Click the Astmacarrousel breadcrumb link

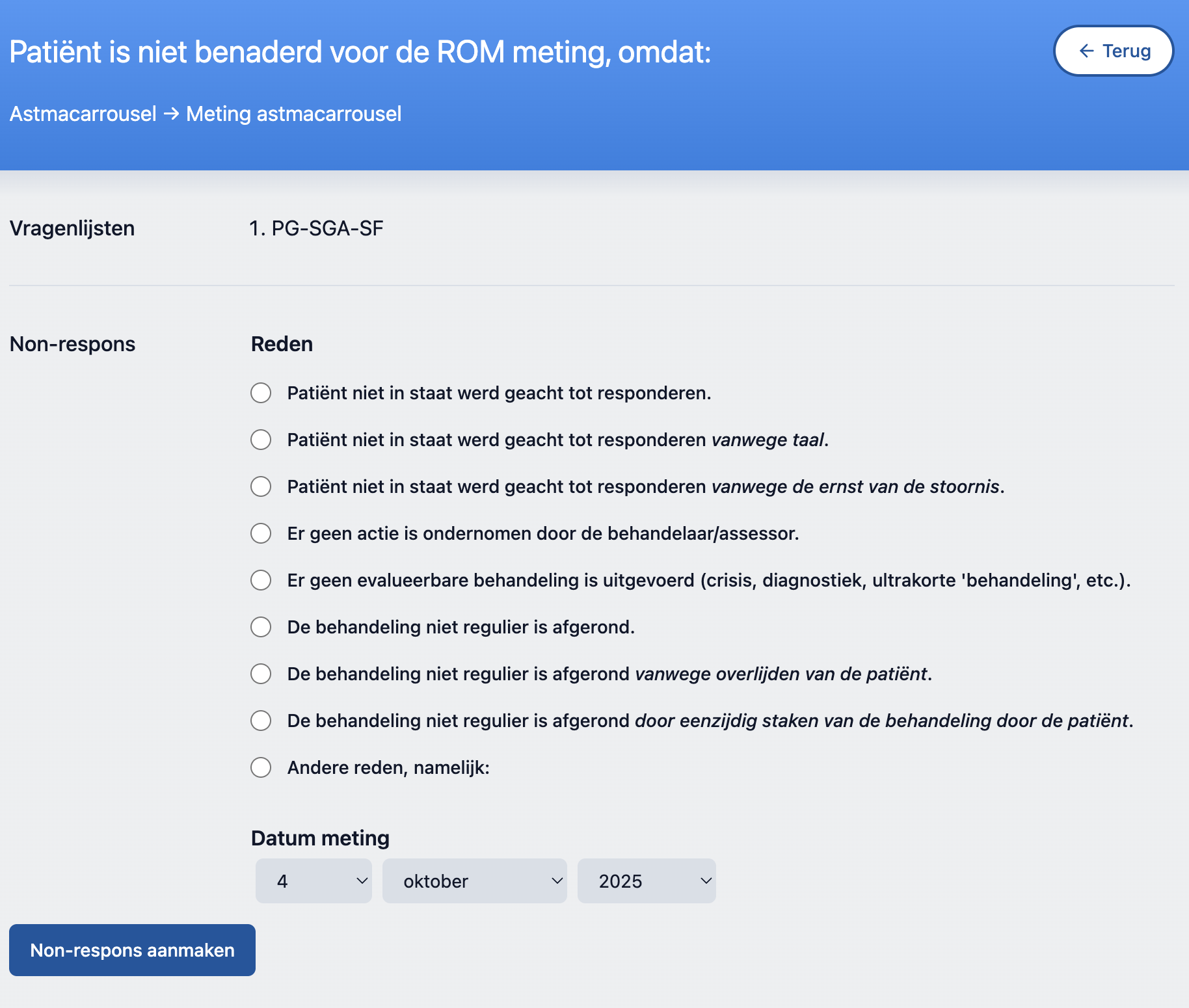point(83,114)
